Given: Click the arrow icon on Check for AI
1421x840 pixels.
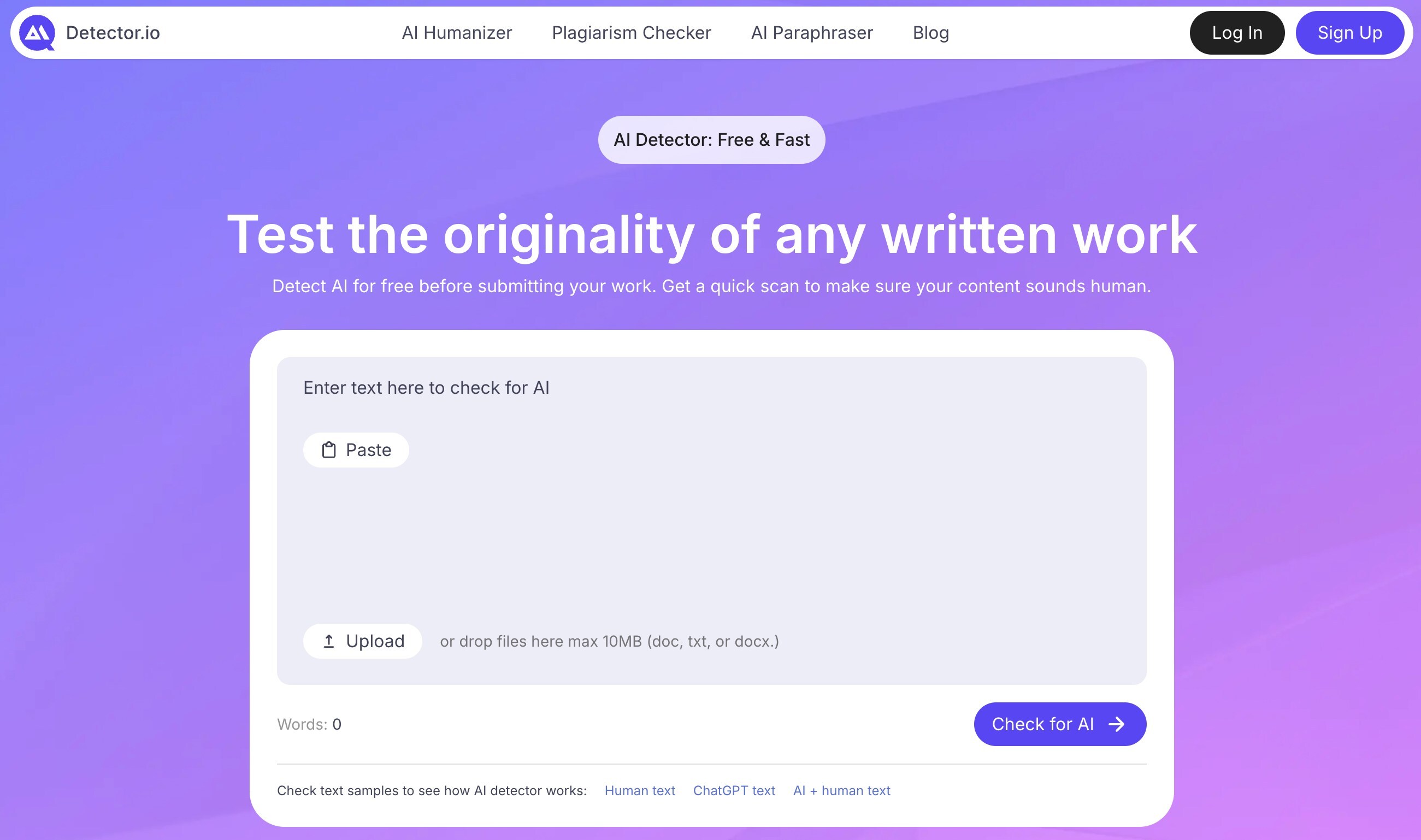Looking at the screenshot, I should [1116, 724].
